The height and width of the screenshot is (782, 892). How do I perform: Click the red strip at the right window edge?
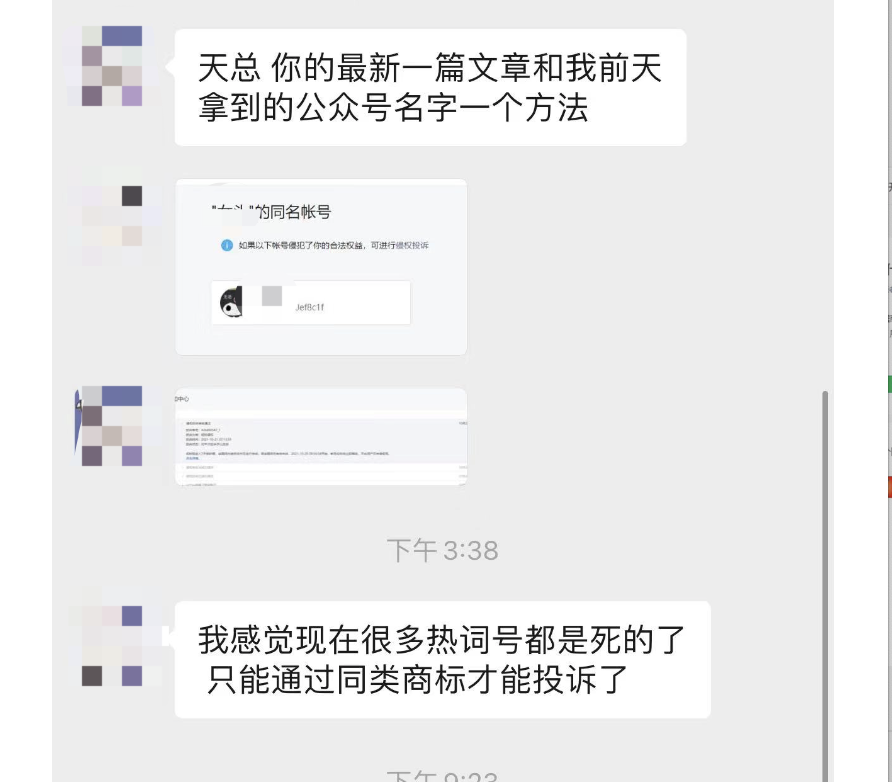[889, 487]
